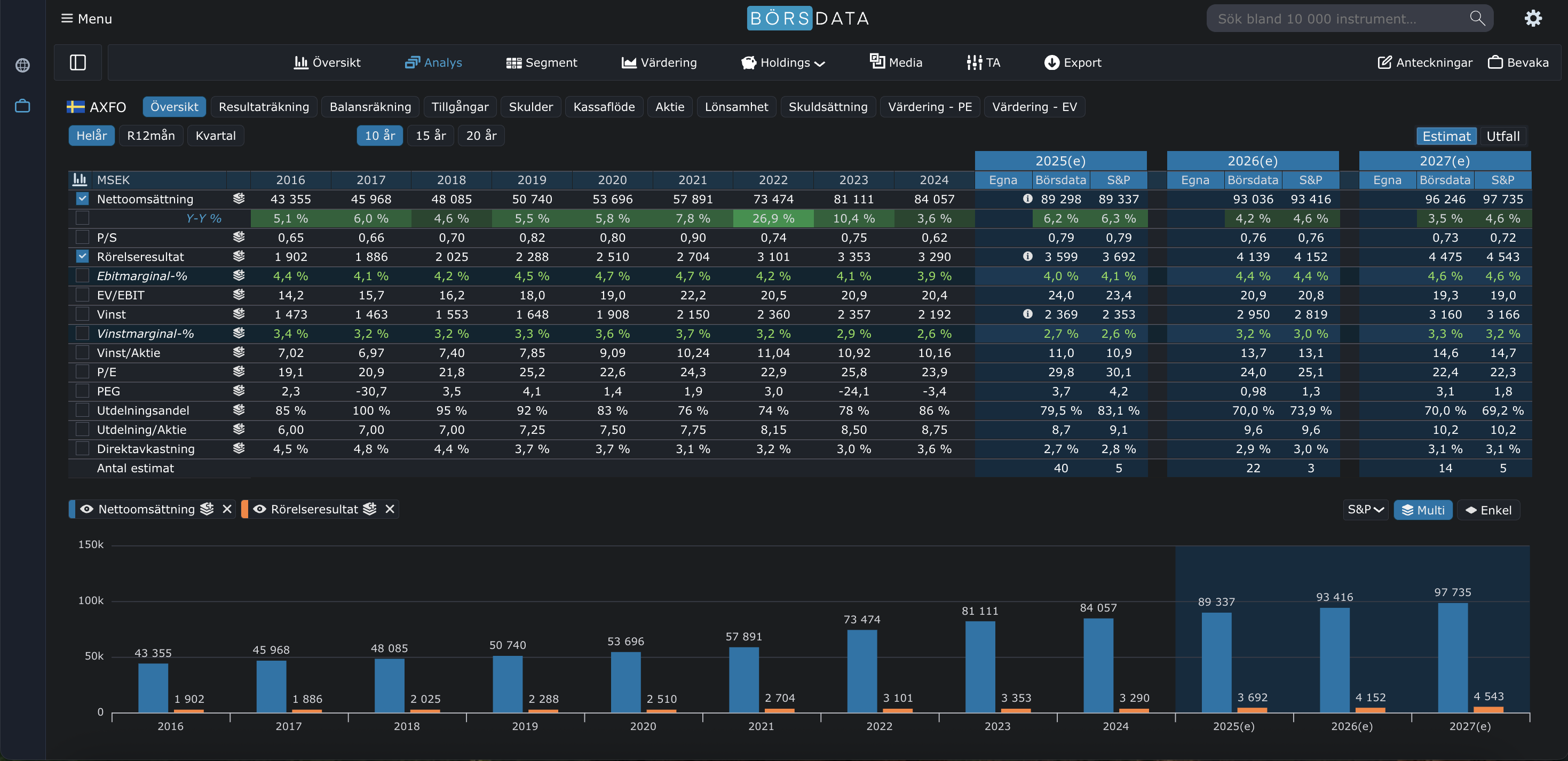Image resolution: width=1568 pixels, height=761 pixels.
Task: Open the hamburger Menu
Action: click(86, 18)
